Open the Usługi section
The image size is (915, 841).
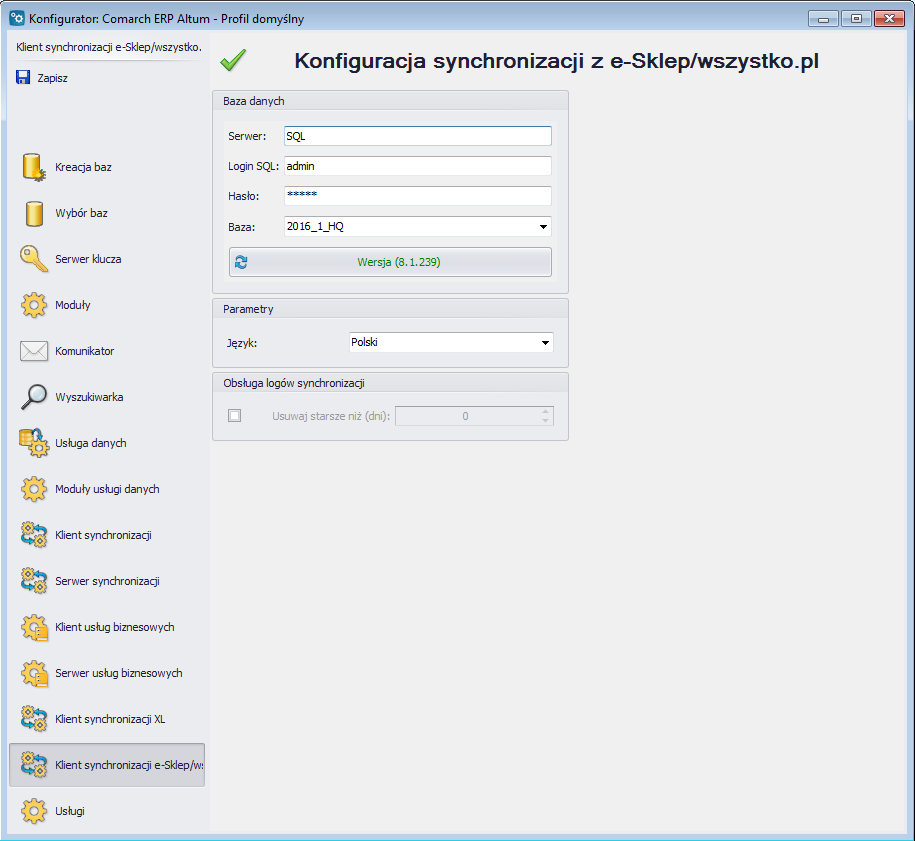tap(107, 811)
